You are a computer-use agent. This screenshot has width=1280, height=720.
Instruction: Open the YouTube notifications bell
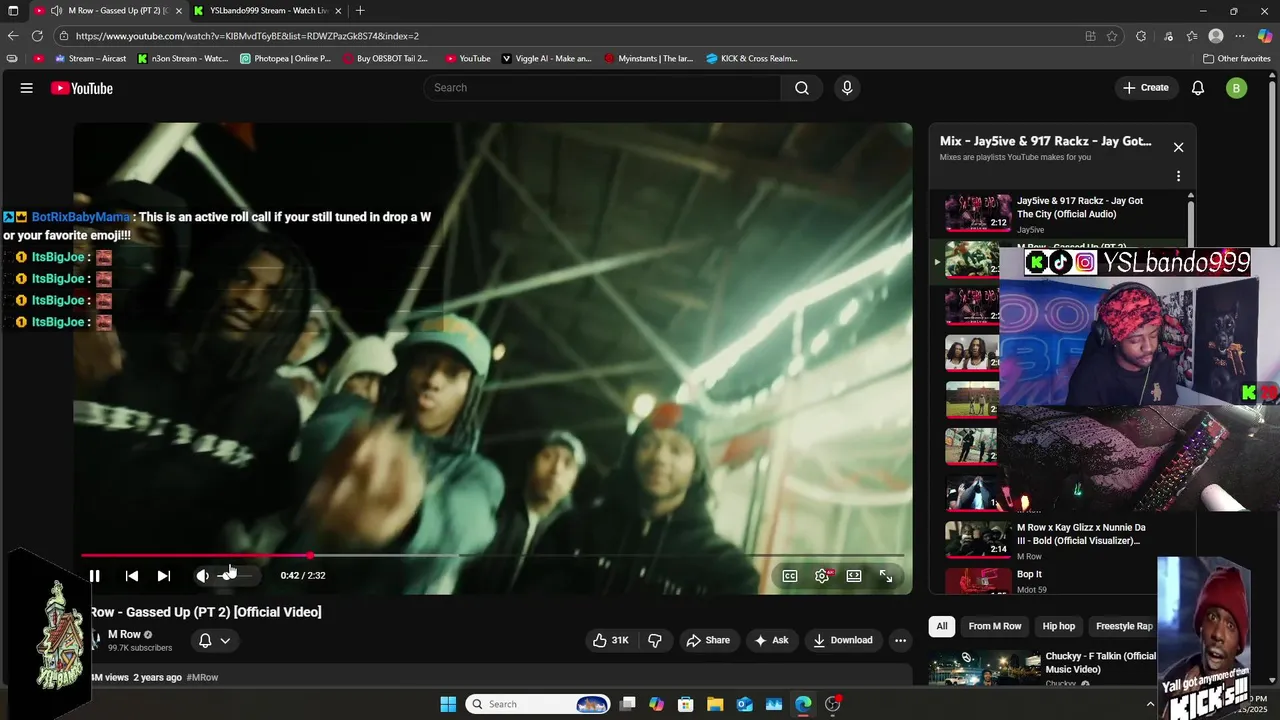1198,88
